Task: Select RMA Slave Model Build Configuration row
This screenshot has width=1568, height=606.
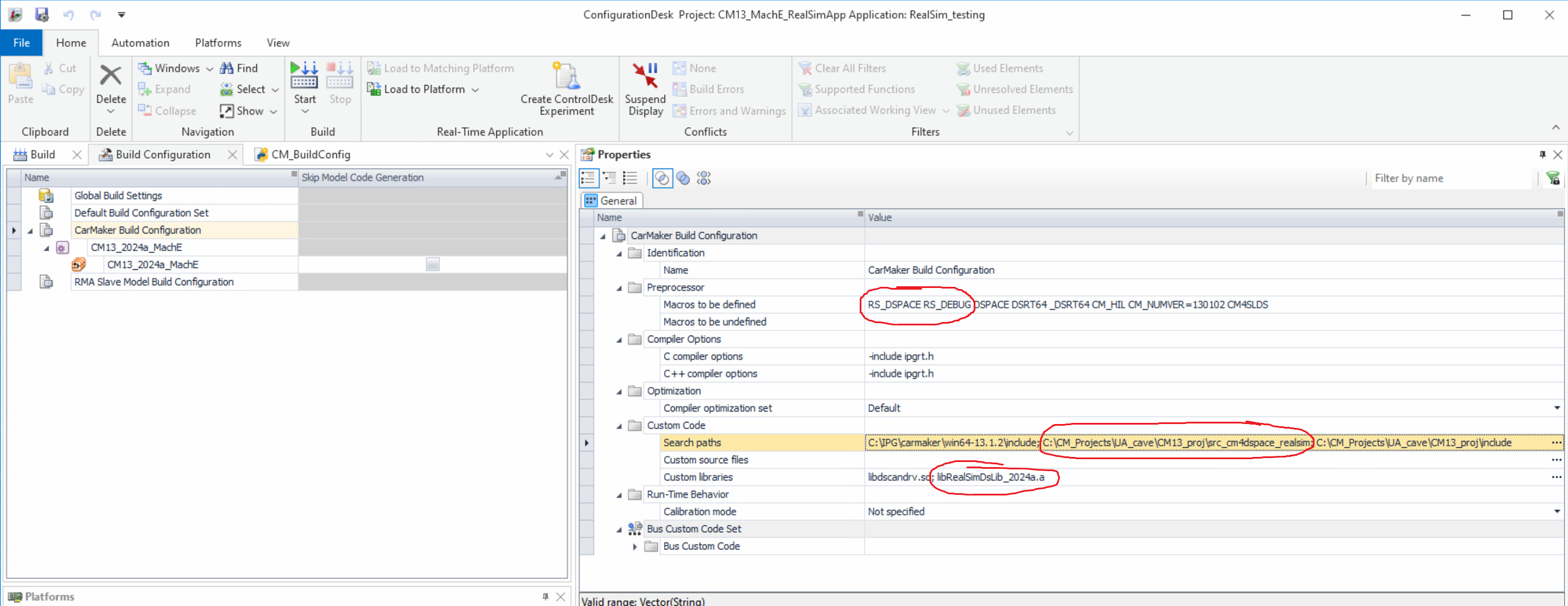Action: (x=154, y=282)
